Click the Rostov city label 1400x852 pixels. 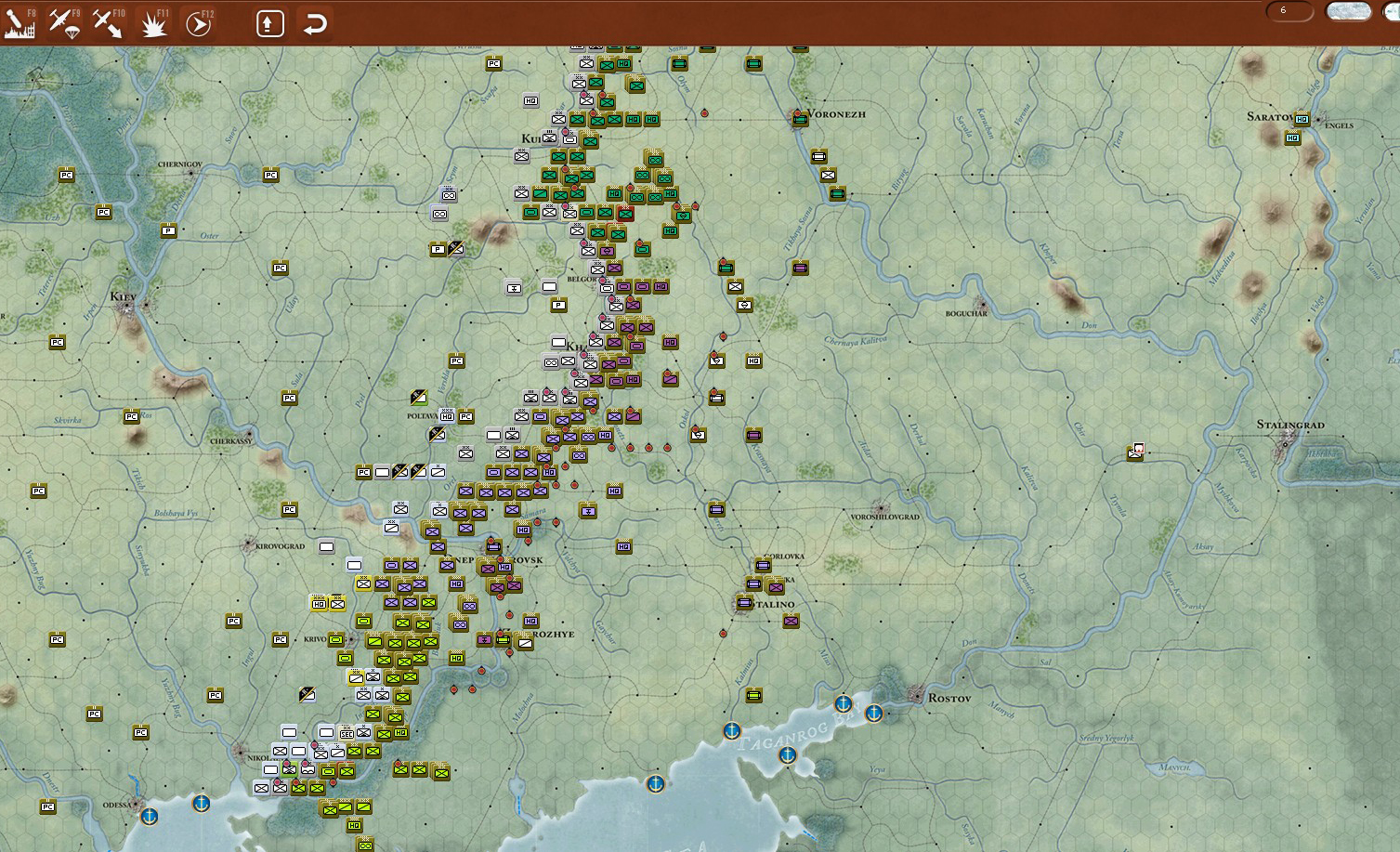click(x=949, y=698)
